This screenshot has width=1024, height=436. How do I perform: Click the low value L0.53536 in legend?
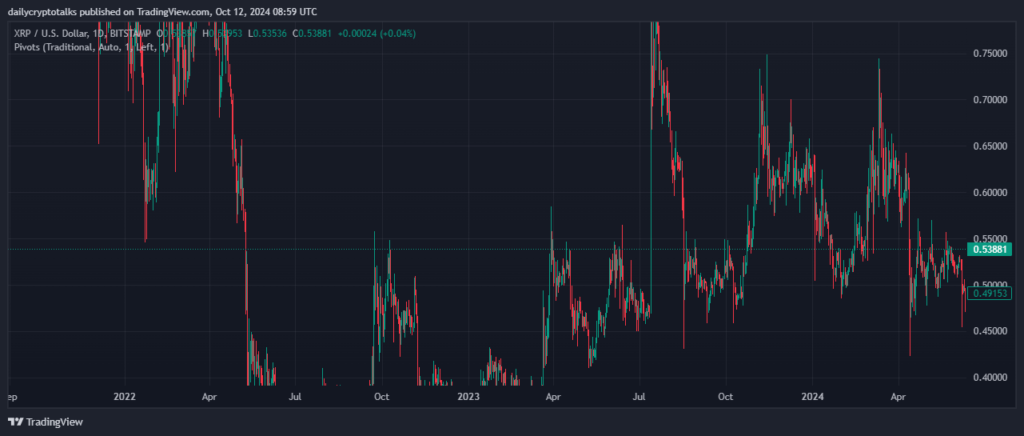[269, 33]
